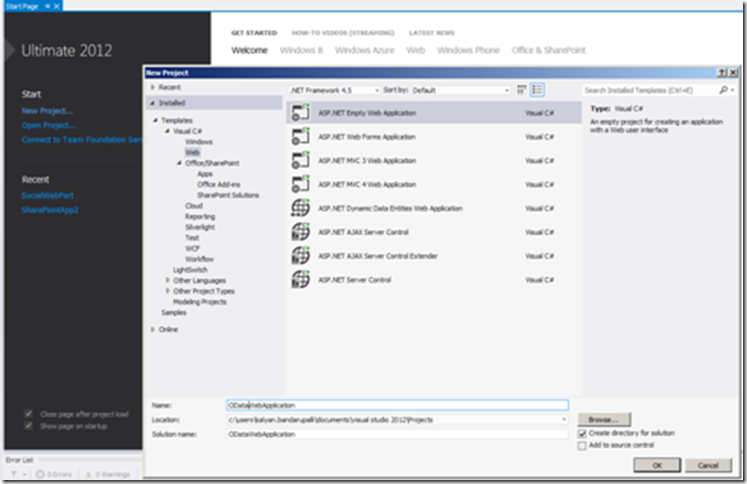Open the Welcome tab on Start Page

tap(249, 50)
